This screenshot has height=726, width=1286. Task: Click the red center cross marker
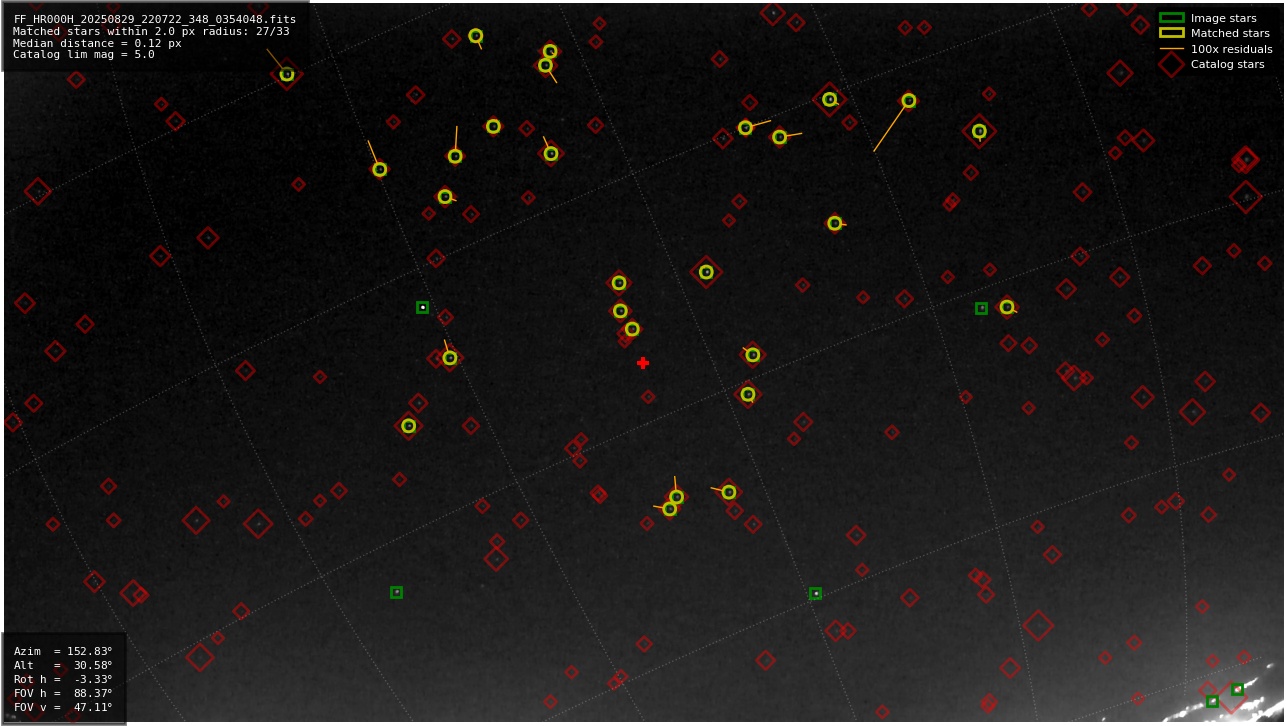(643, 363)
